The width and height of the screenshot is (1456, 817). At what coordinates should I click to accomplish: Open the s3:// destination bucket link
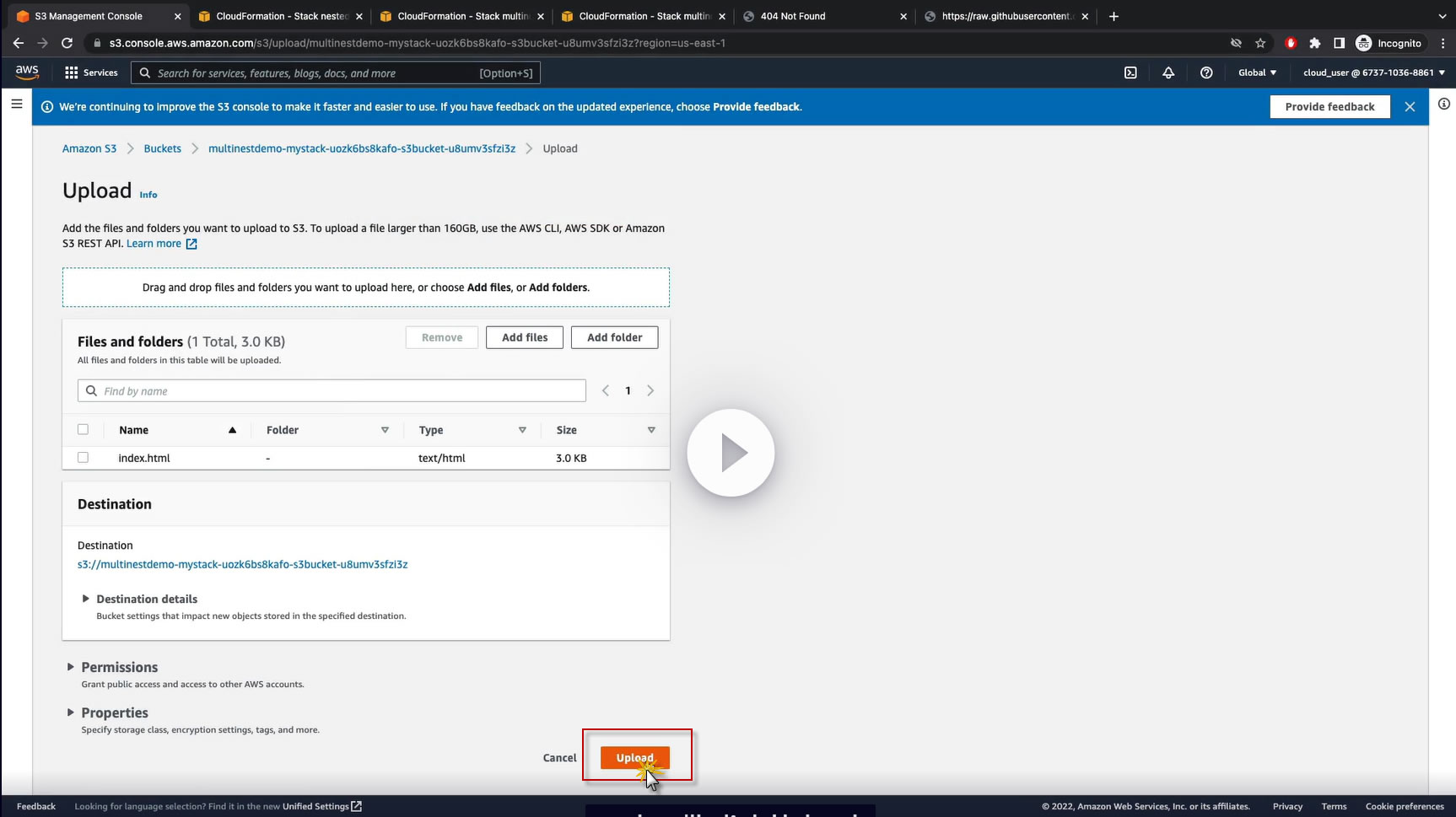point(243,564)
